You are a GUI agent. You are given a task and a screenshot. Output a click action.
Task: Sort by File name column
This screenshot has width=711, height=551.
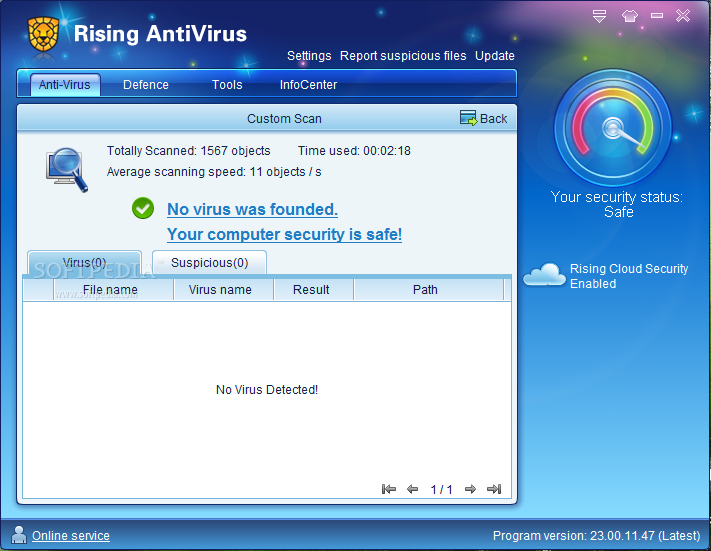tap(113, 290)
